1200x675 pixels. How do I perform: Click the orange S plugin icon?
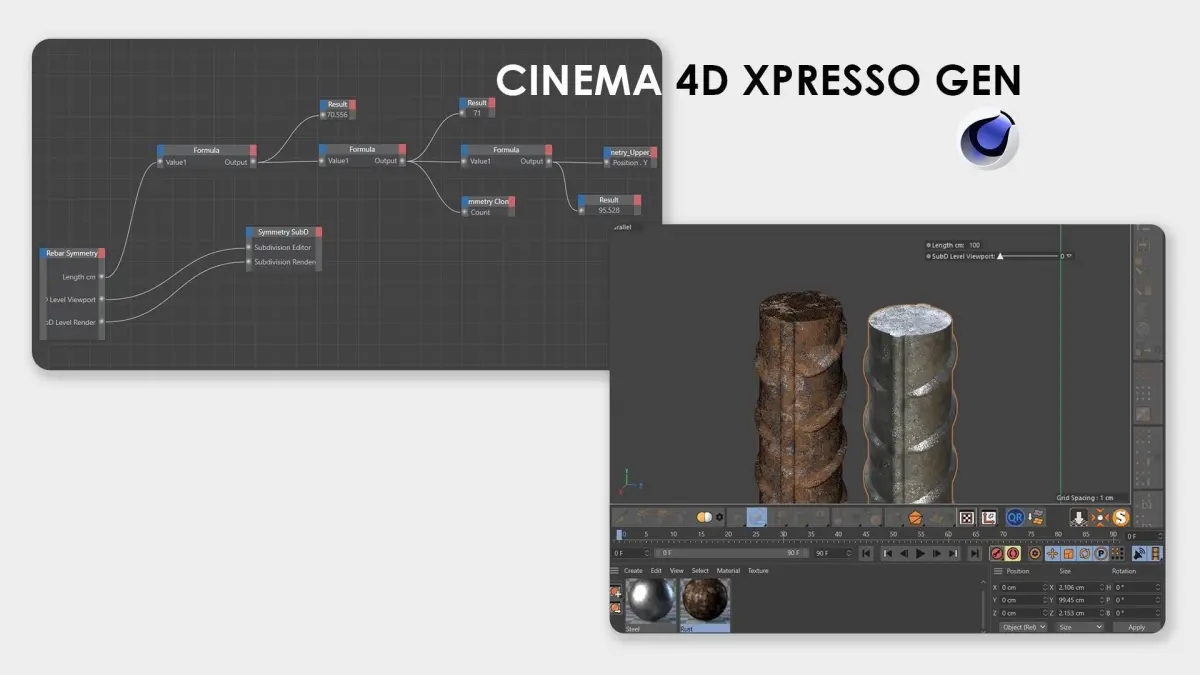click(1121, 518)
